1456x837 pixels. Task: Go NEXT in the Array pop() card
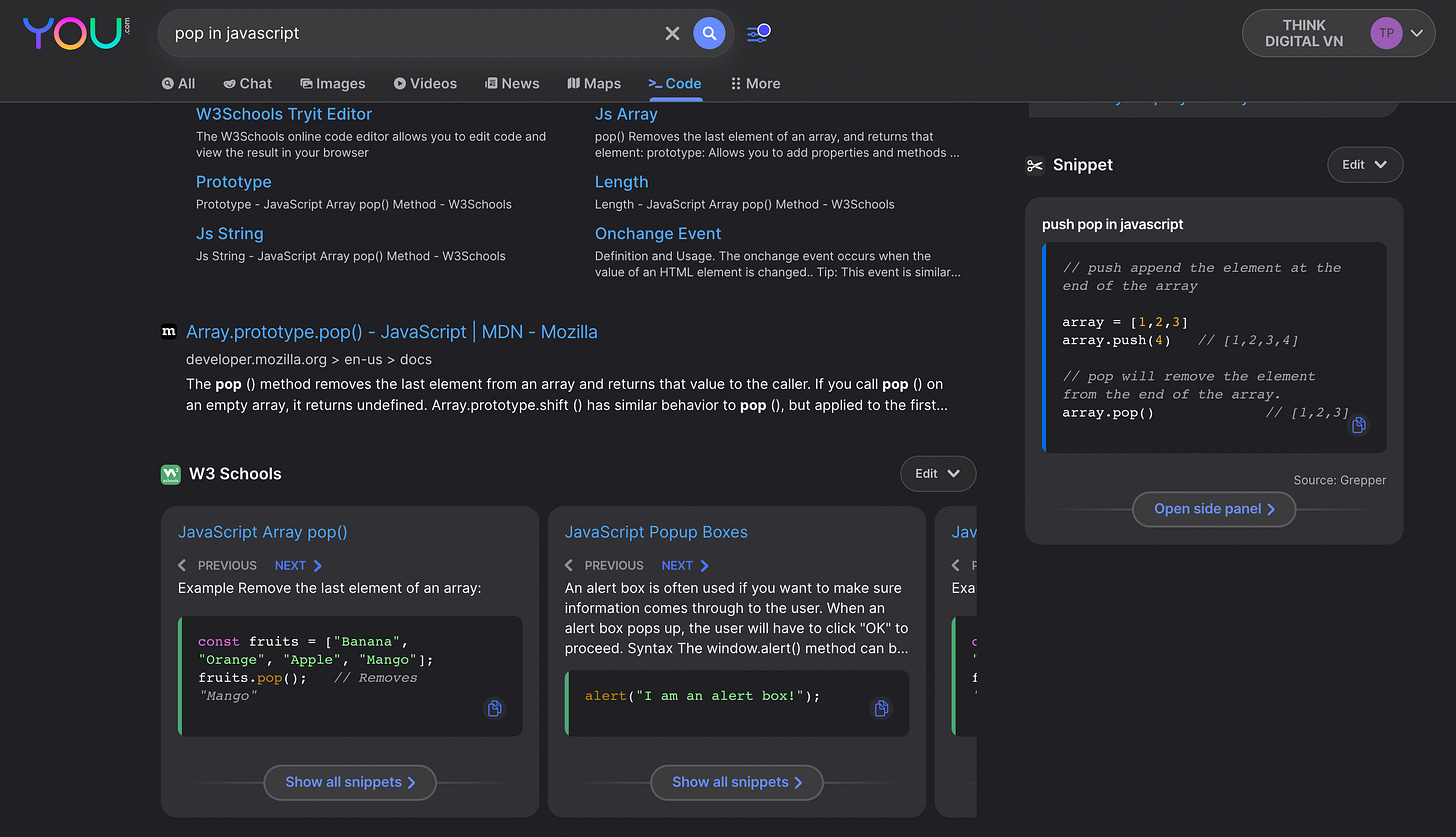(x=298, y=565)
